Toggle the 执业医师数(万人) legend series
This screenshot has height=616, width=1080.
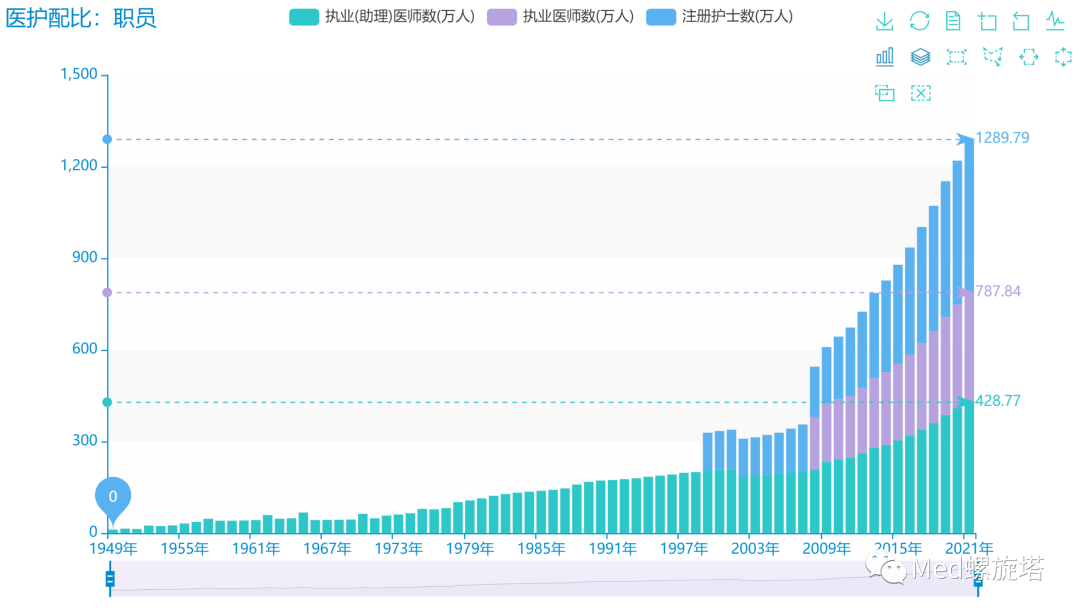[x=560, y=17]
